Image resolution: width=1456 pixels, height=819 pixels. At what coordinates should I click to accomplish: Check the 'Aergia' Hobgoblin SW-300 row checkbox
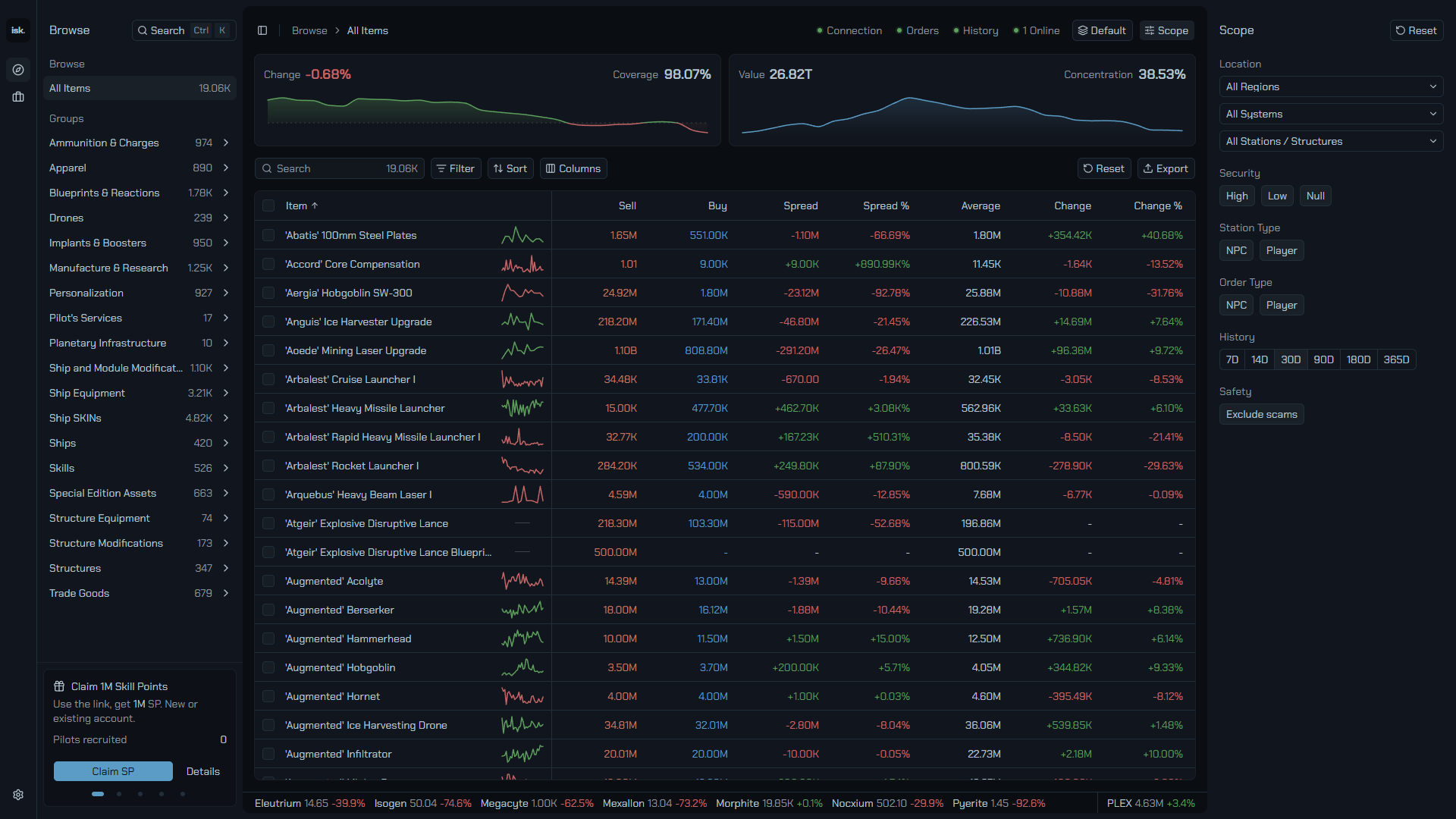268,293
